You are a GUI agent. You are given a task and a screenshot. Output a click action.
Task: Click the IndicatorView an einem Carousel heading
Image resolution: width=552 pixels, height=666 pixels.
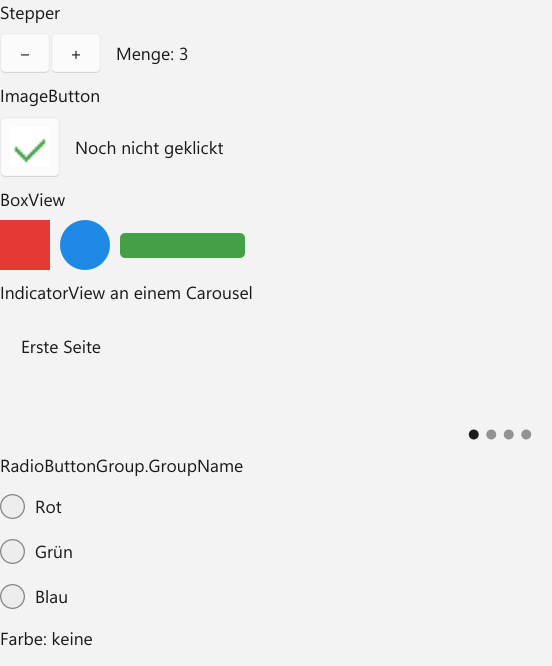point(127,293)
